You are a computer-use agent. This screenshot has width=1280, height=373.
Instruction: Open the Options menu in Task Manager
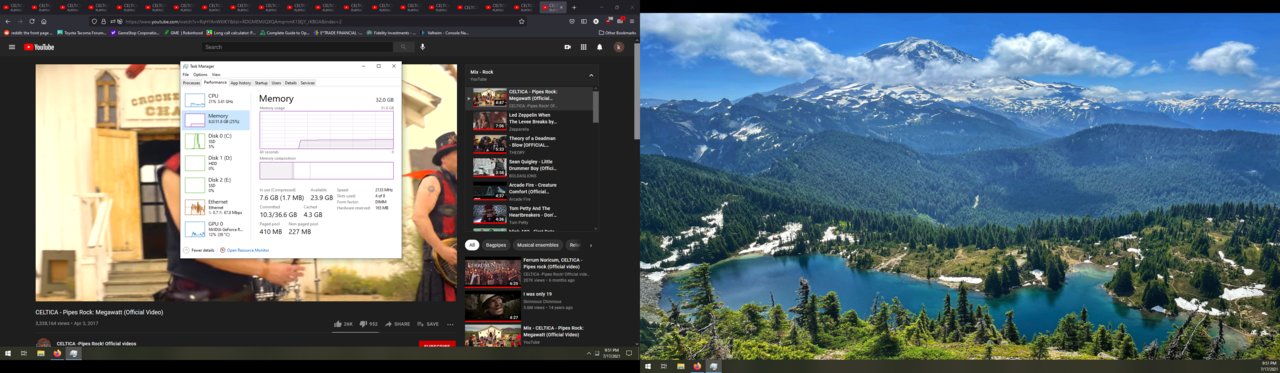coord(200,75)
